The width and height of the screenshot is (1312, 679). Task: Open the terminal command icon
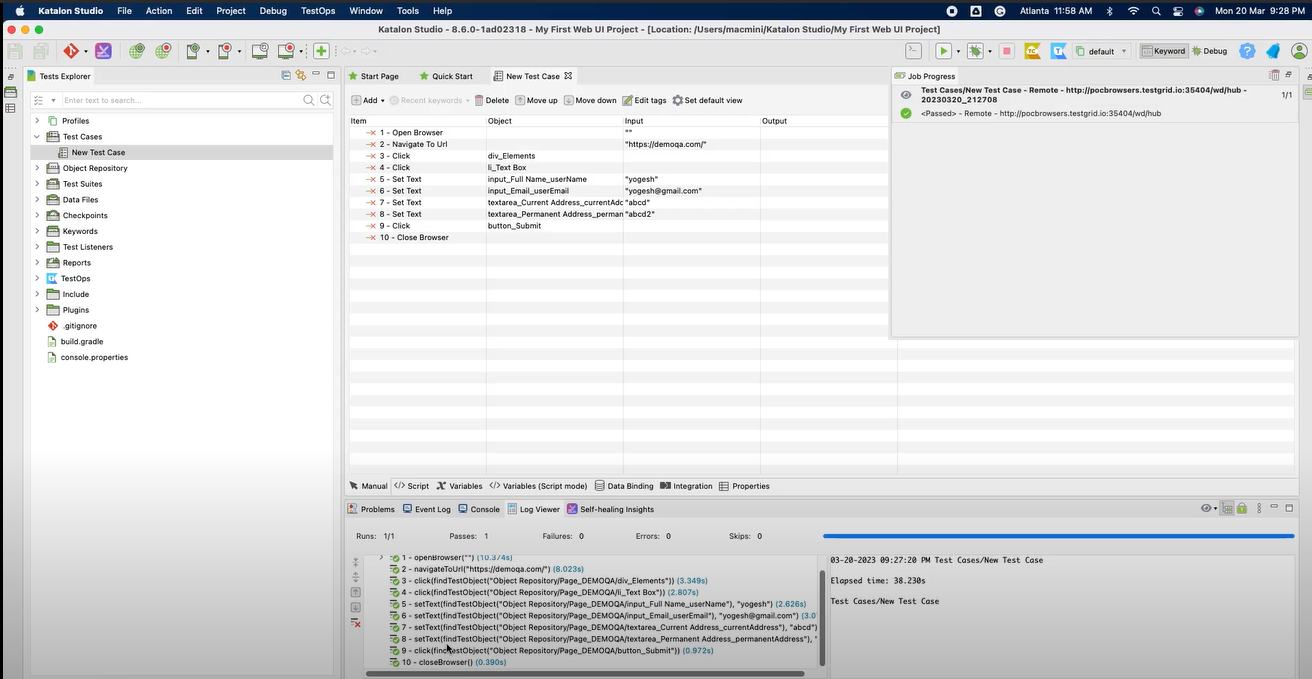click(913, 51)
